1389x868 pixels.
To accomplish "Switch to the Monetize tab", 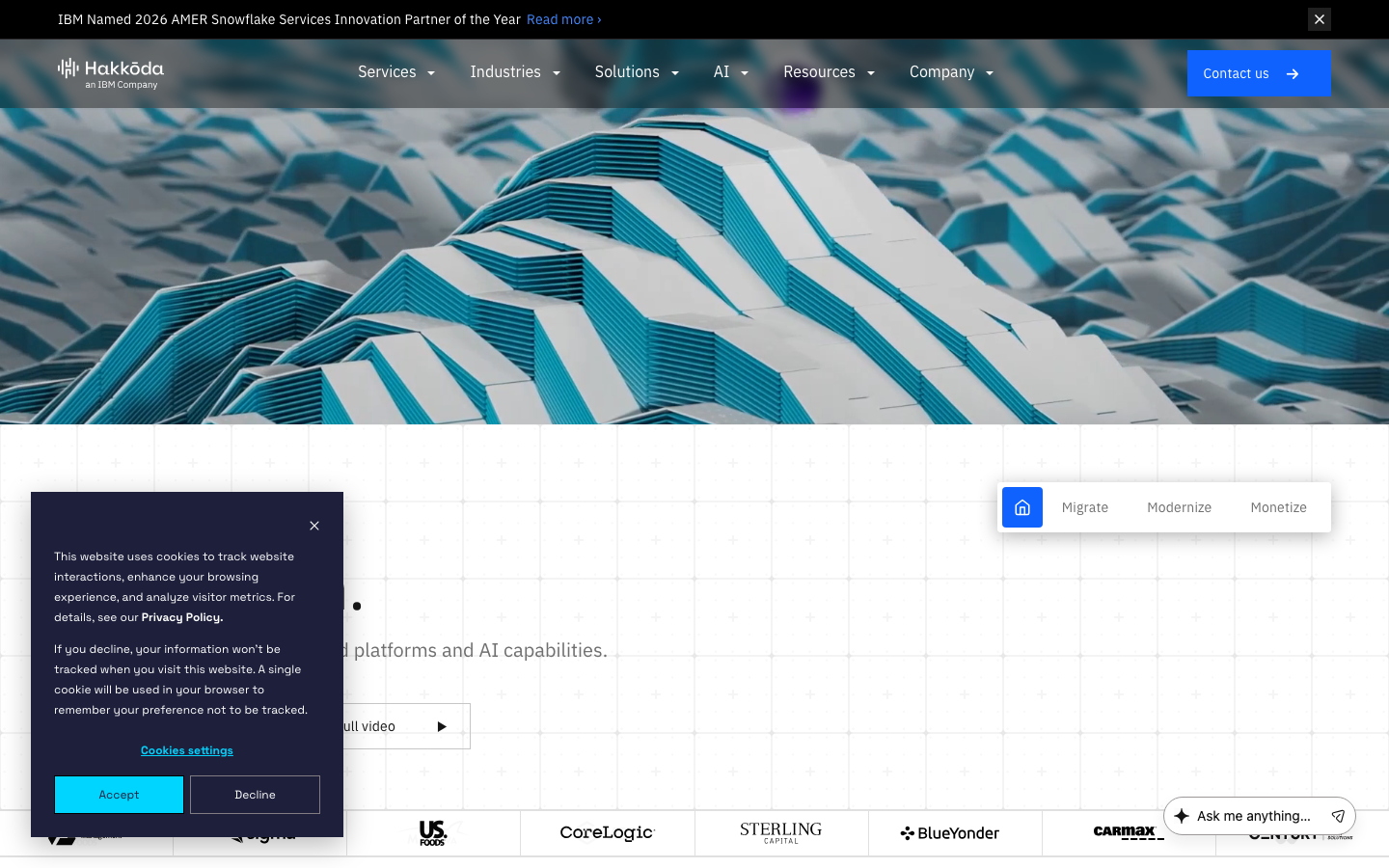I will click(x=1279, y=507).
